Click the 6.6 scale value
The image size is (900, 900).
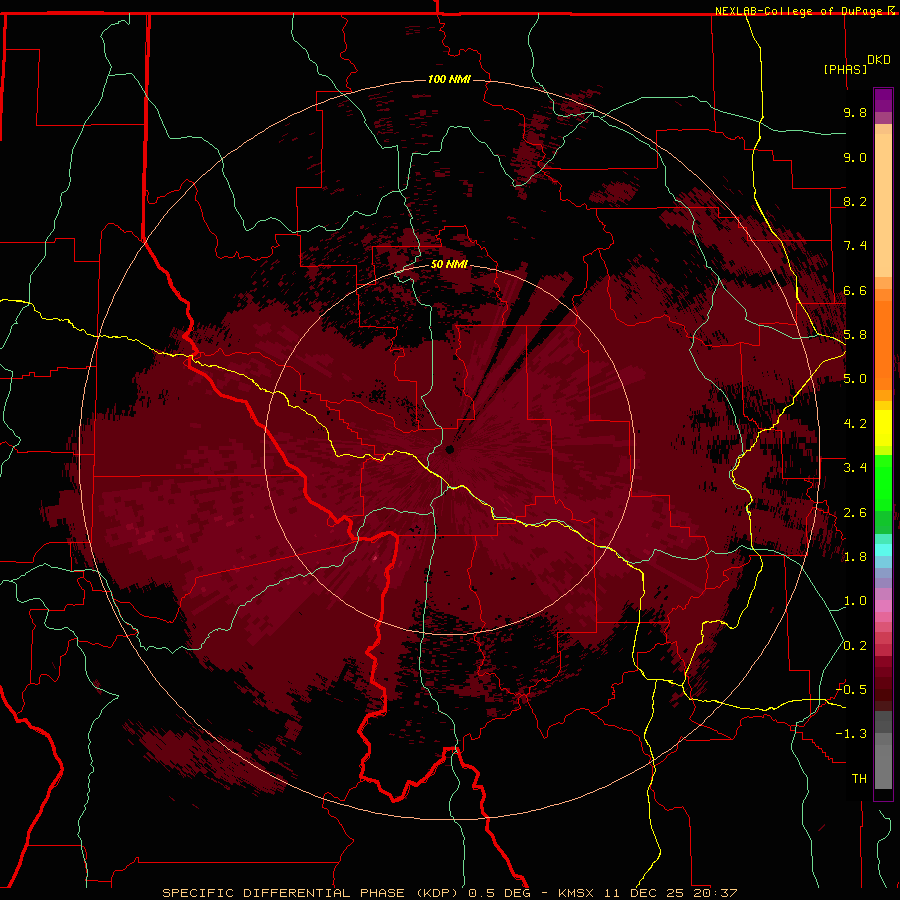pos(855,290)
